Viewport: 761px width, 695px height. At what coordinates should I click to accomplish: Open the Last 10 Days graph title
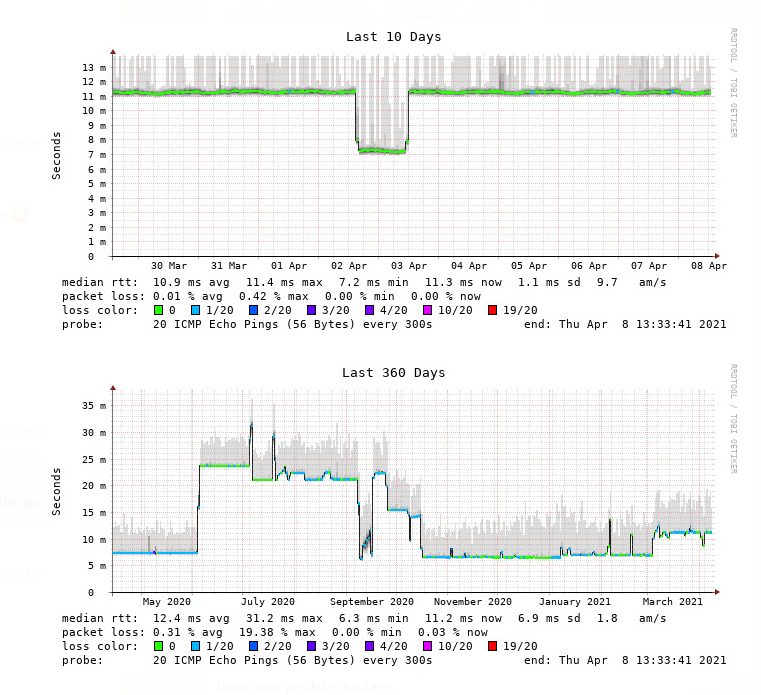pos(393,37)
